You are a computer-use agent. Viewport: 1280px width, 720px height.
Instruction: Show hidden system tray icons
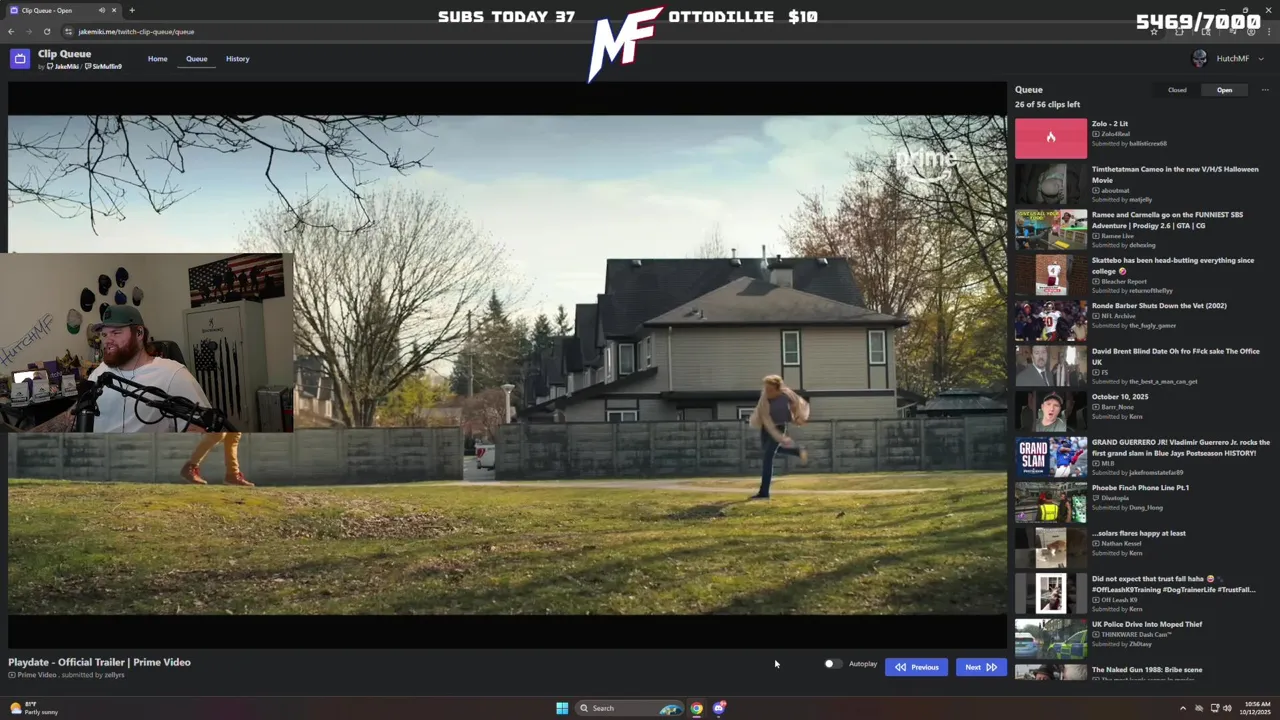pos(1182,708)
